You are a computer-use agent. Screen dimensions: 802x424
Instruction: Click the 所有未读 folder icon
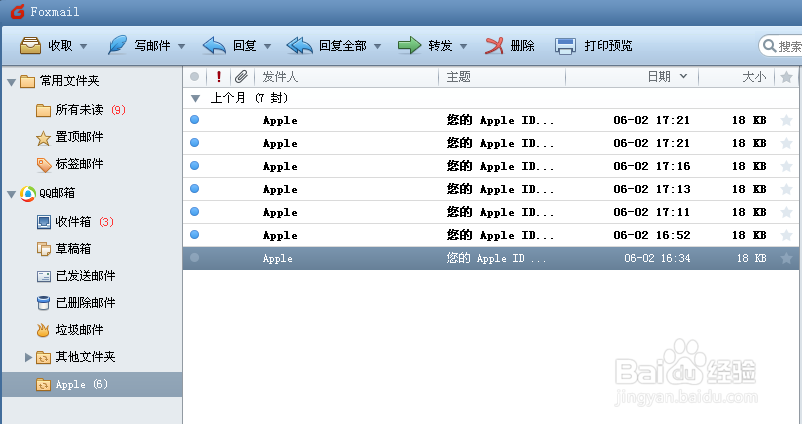[x=43, y=110]
